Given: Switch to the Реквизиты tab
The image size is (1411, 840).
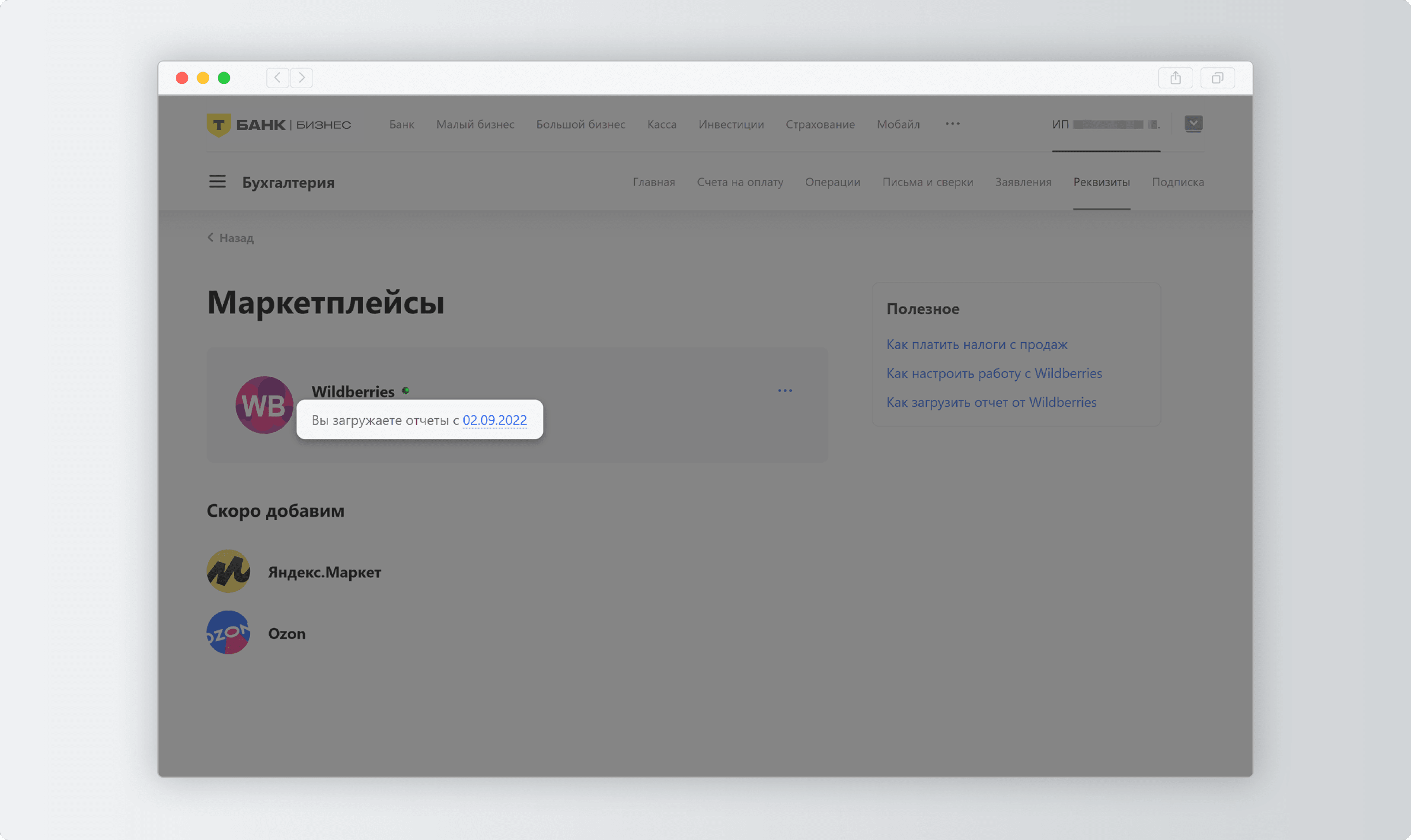Looking at the screenshot, I should [1102, 182].
